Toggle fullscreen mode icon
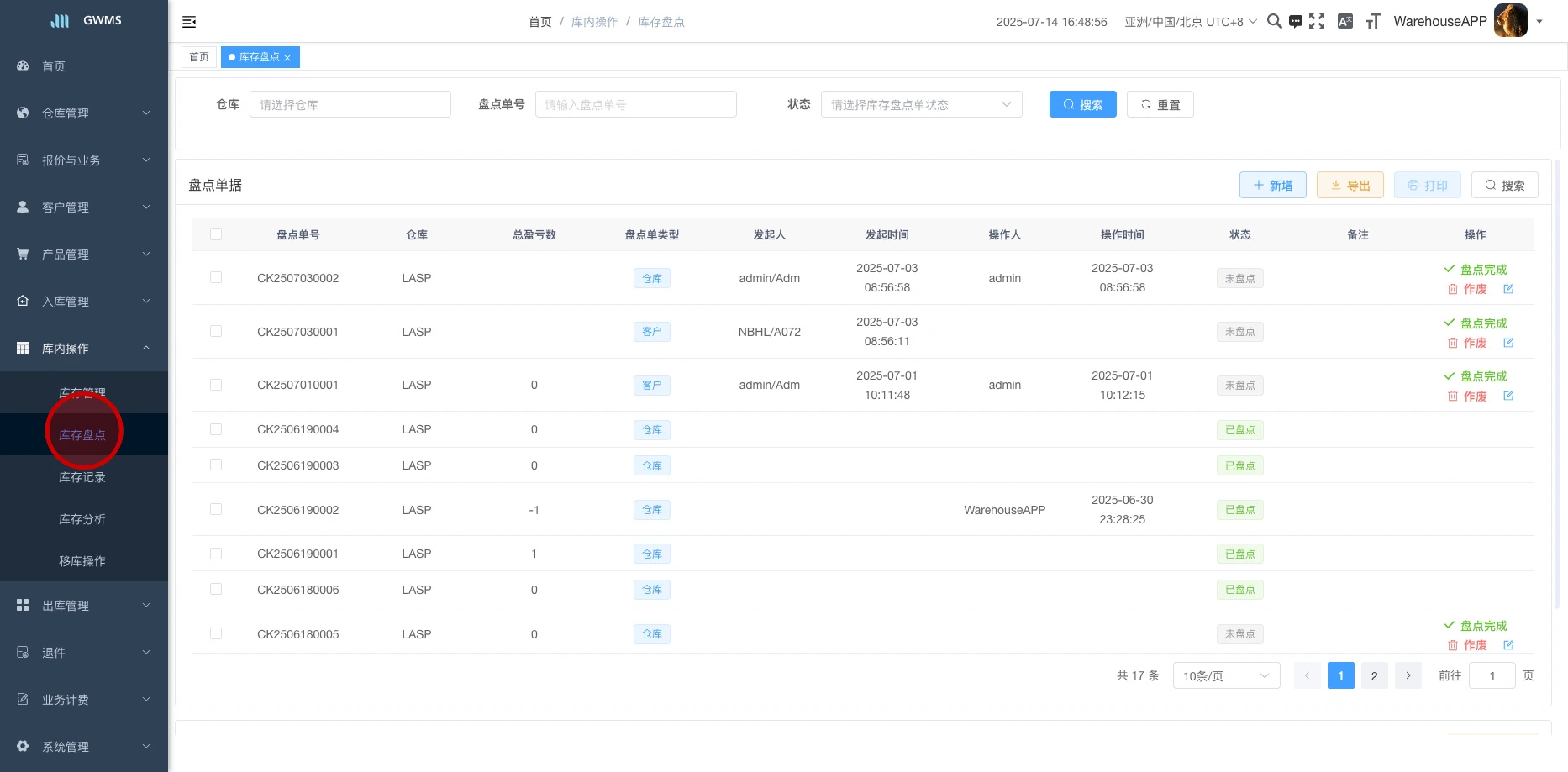This screenshot has width=1568, height=772. coord(1317,22)
